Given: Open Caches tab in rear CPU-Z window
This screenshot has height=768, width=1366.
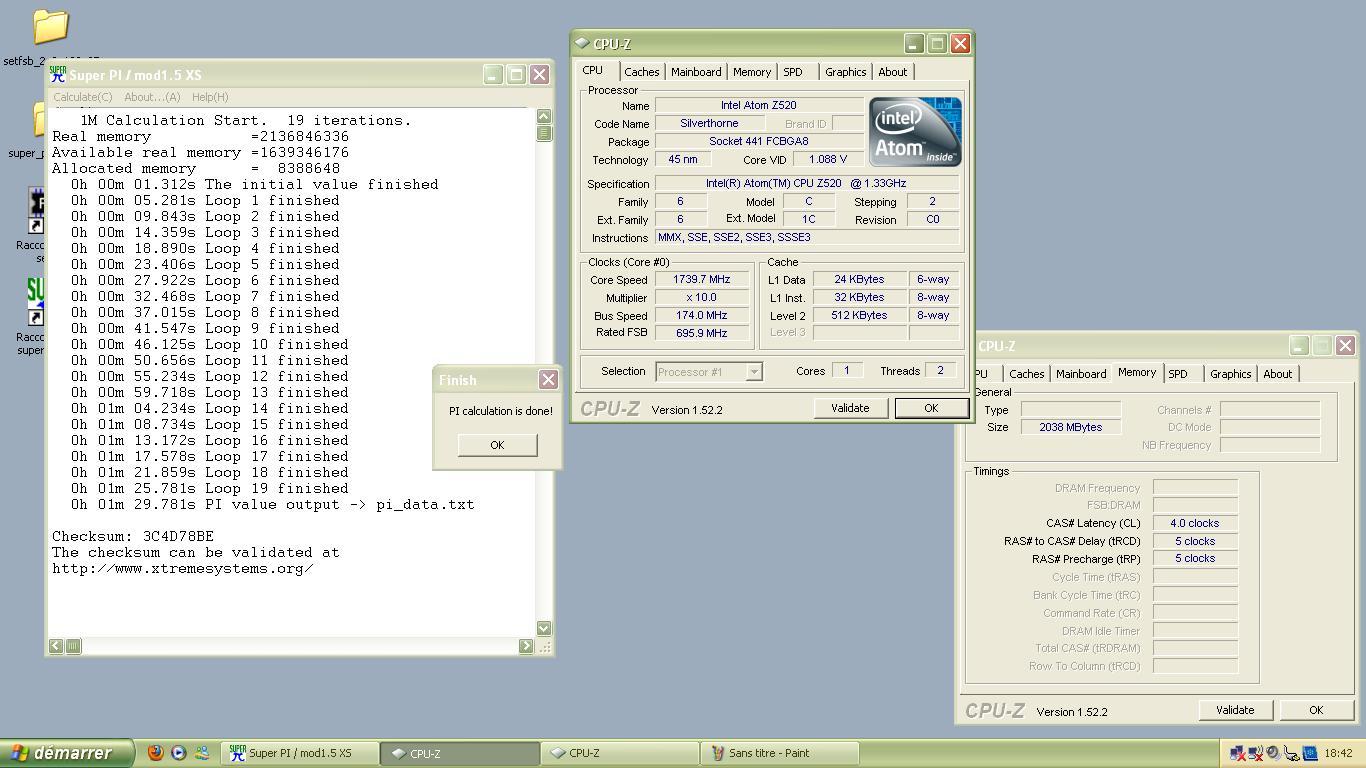Looking at the screenshot, I should [1027, 374].
